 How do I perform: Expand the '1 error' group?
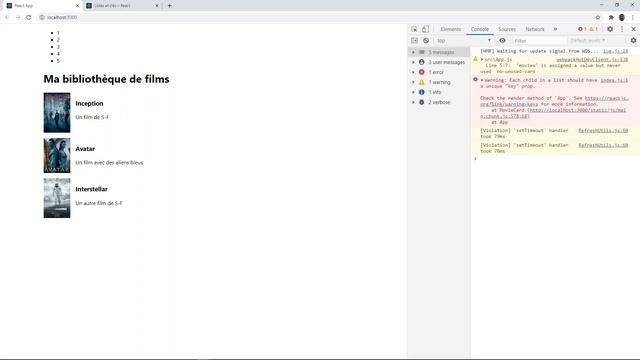coord(413,72)
